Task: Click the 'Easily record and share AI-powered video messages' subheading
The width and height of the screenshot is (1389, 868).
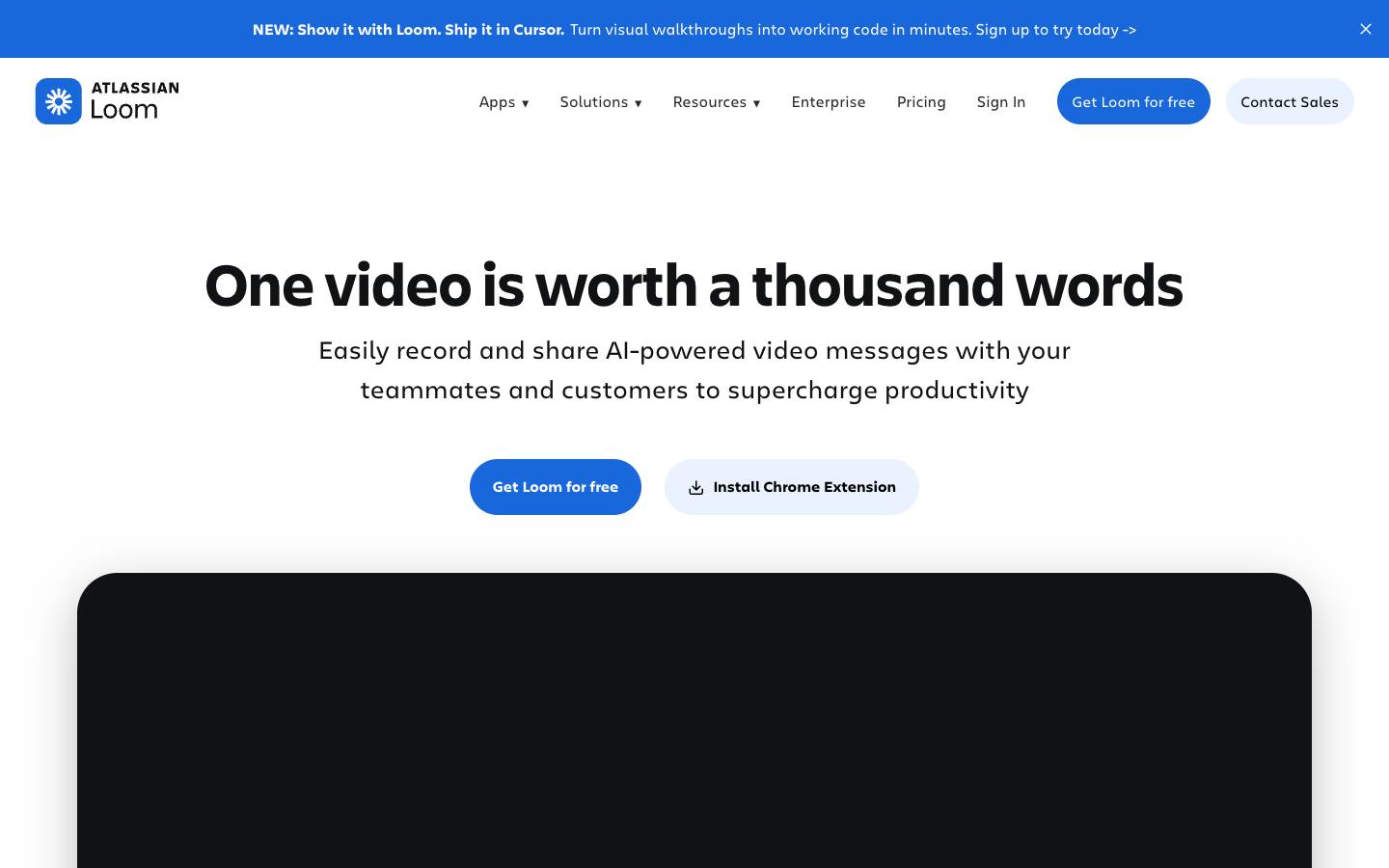Action: (694, 369)
